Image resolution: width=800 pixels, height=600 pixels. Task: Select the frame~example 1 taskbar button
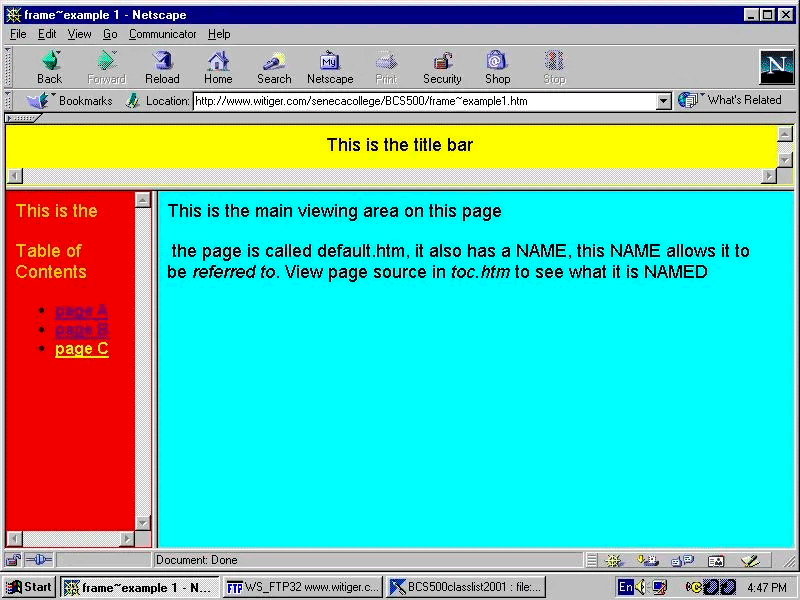(139, 587)
